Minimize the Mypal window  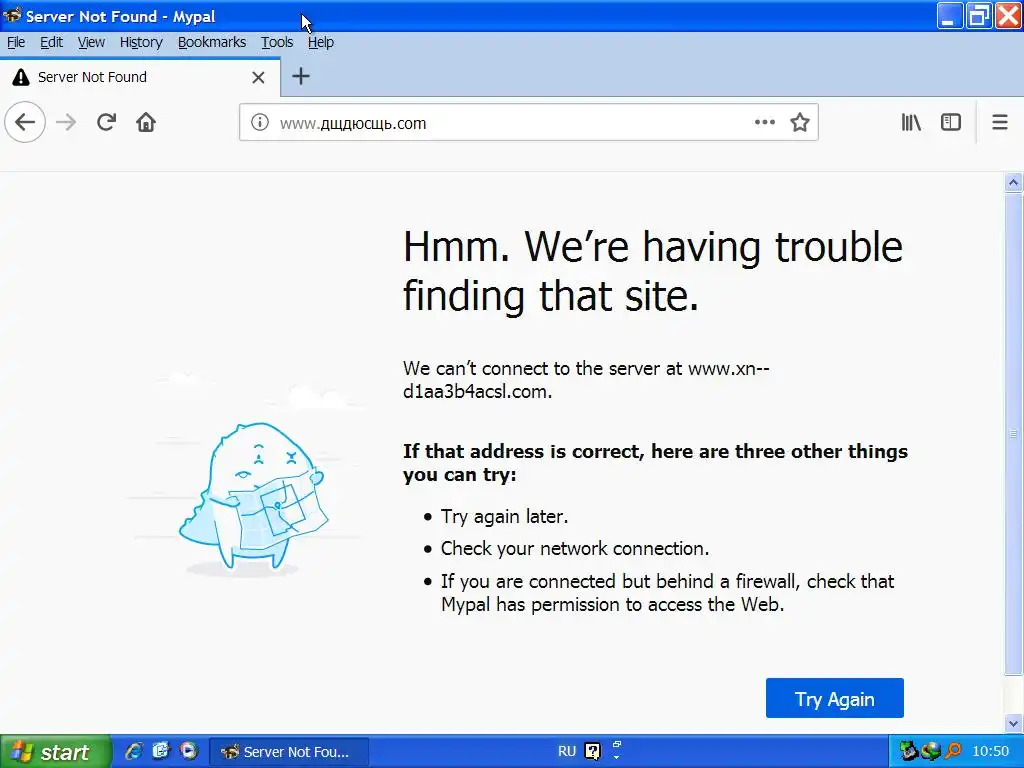point(950,16)
